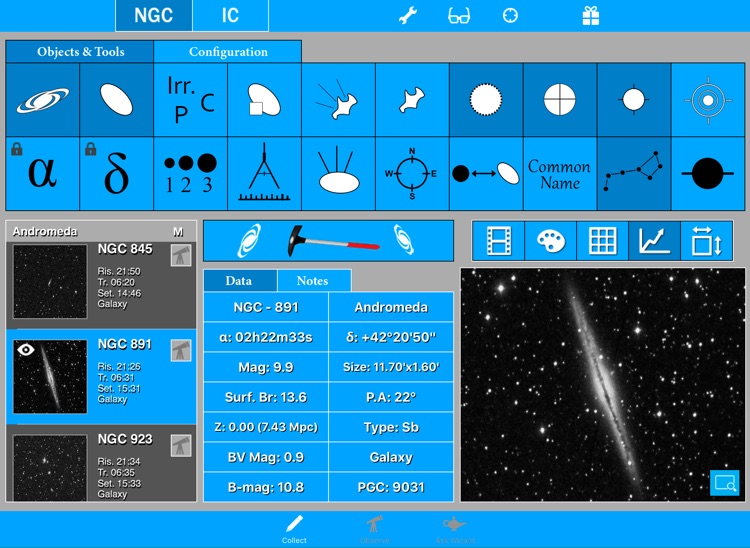Select the NGC 845 list entry
This screenshot has width=750, height=548.
(101, 285)
